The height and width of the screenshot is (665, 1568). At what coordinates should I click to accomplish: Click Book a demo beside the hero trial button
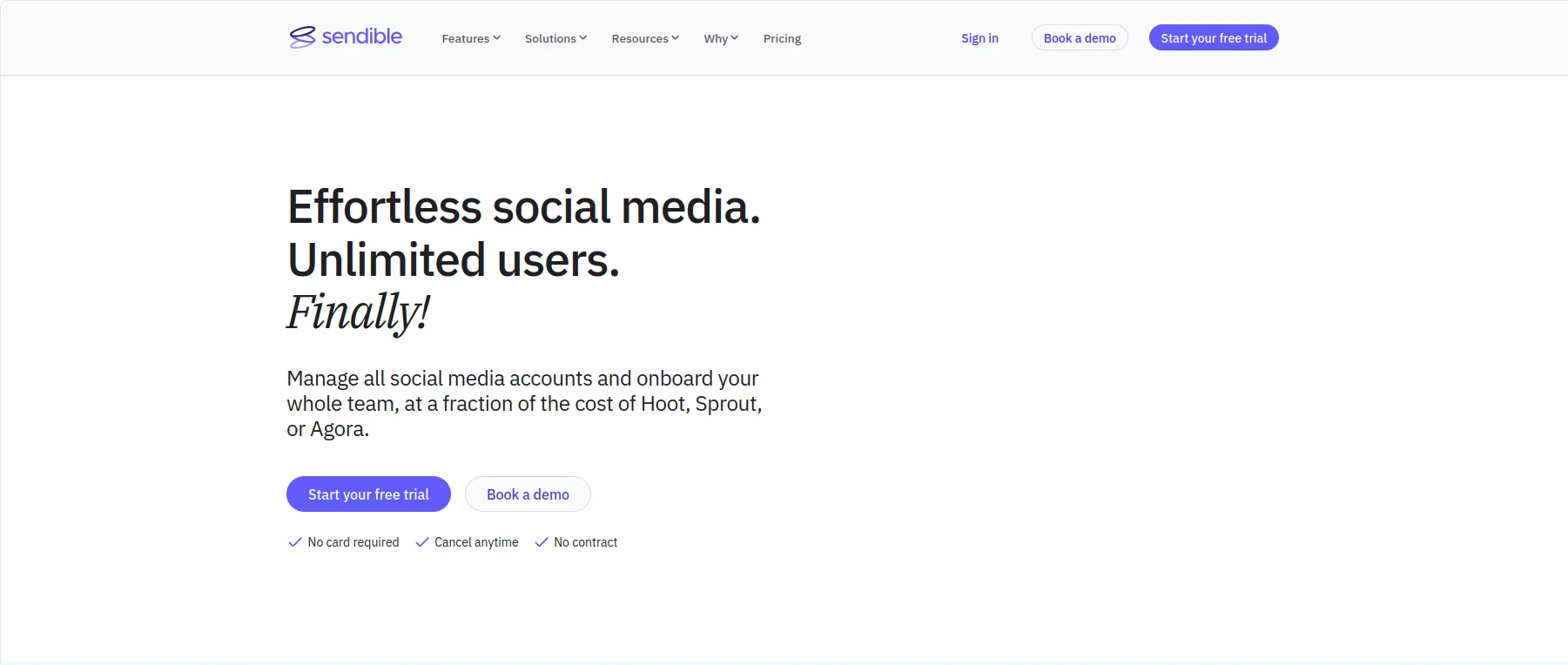[528, 494]
